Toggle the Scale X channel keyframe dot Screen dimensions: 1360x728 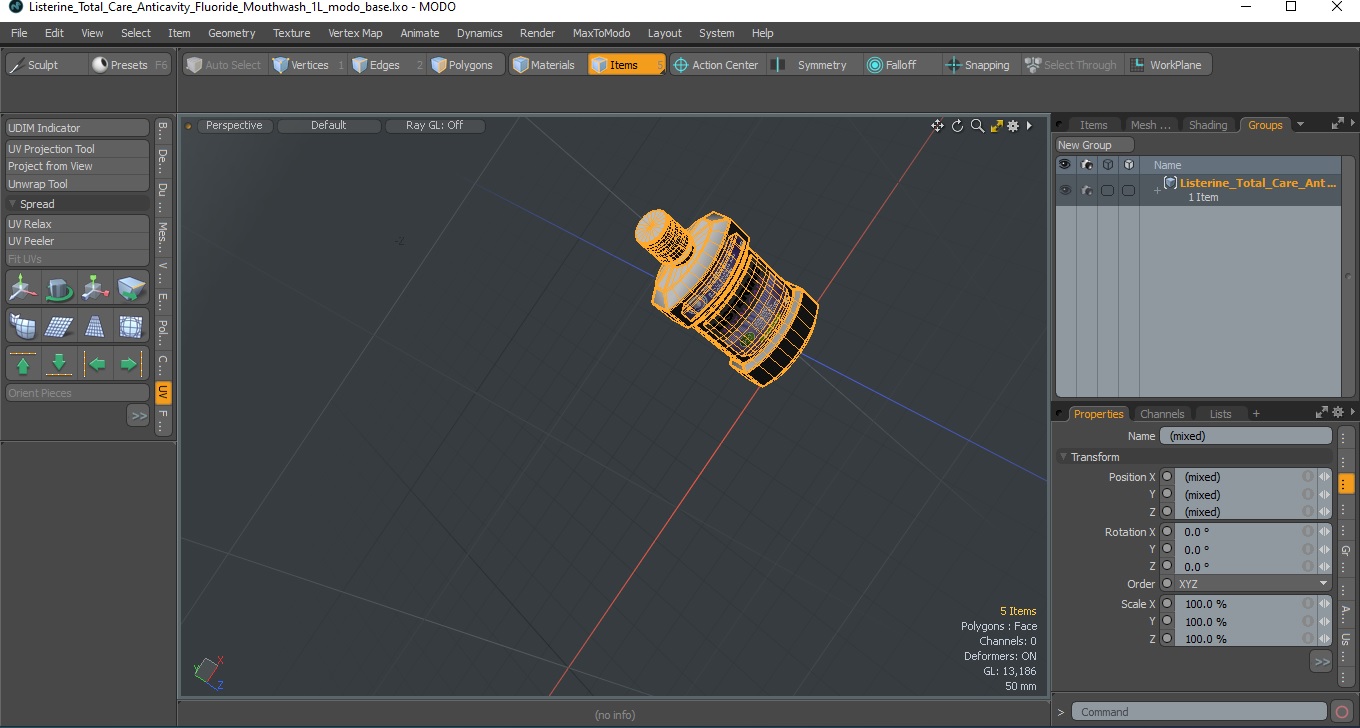pos(1167,604)
